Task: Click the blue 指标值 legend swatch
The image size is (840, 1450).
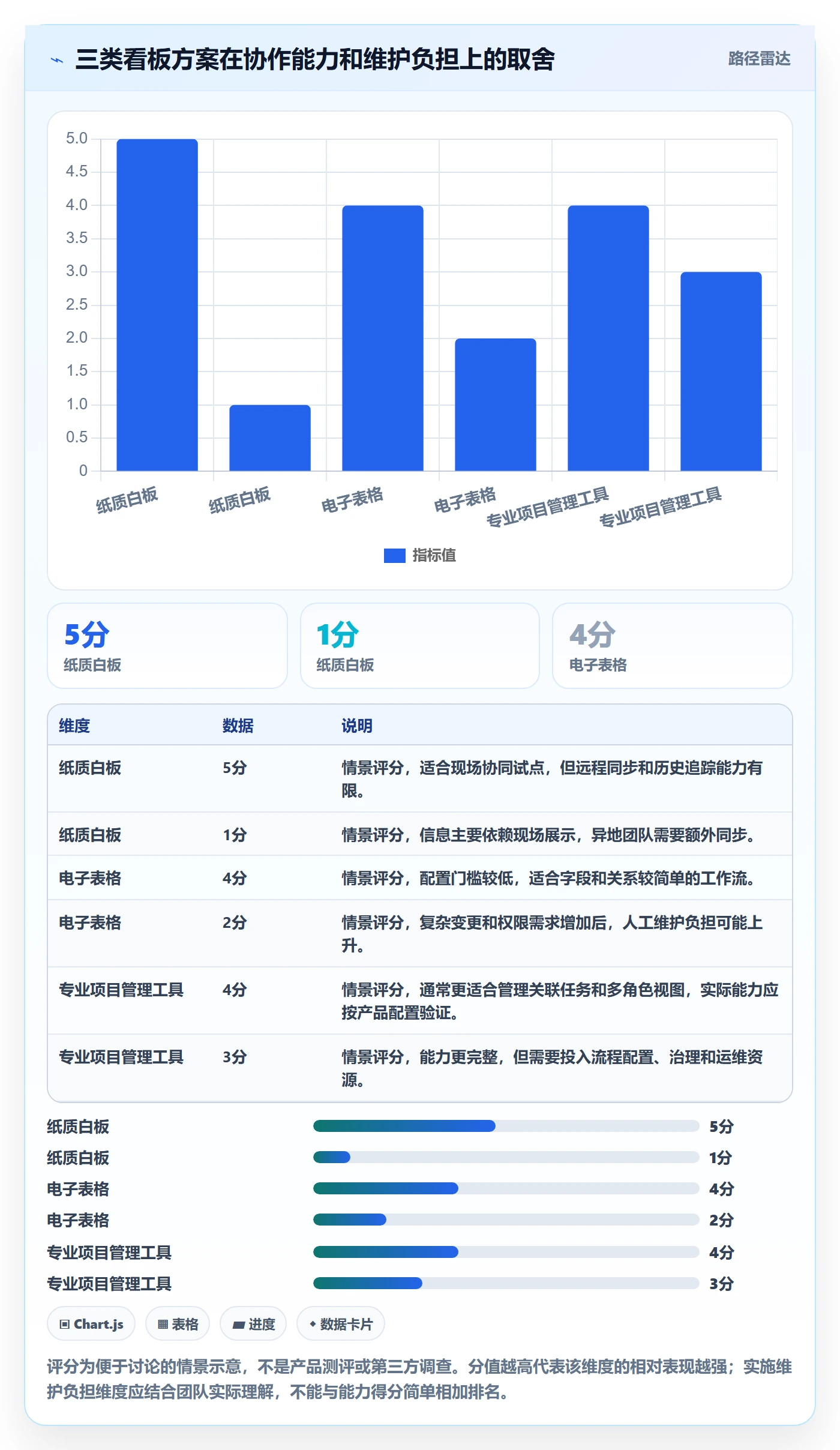Action: coord(394,555)
